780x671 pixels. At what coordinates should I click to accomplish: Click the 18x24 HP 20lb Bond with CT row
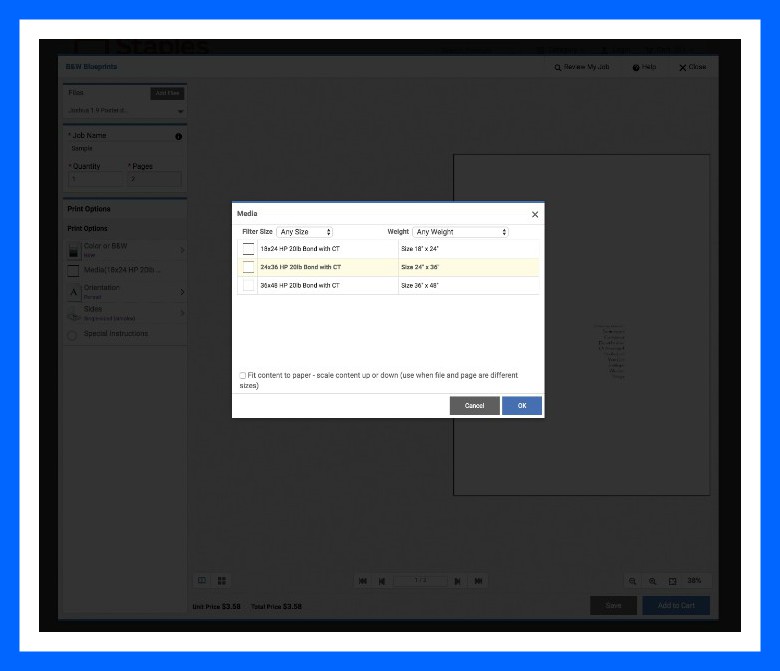pyautogui.click(x=389, y=249)
